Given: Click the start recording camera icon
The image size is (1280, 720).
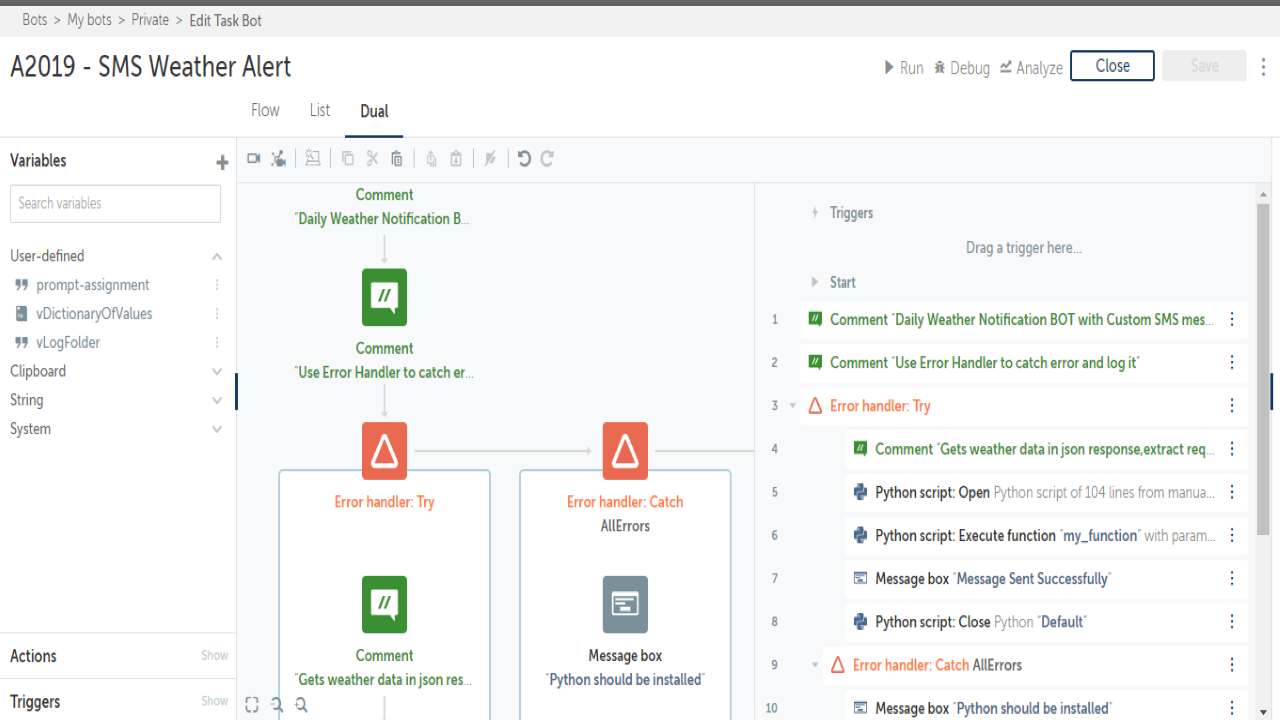Looking at the screenshot, I should click(x=254, y=159).
